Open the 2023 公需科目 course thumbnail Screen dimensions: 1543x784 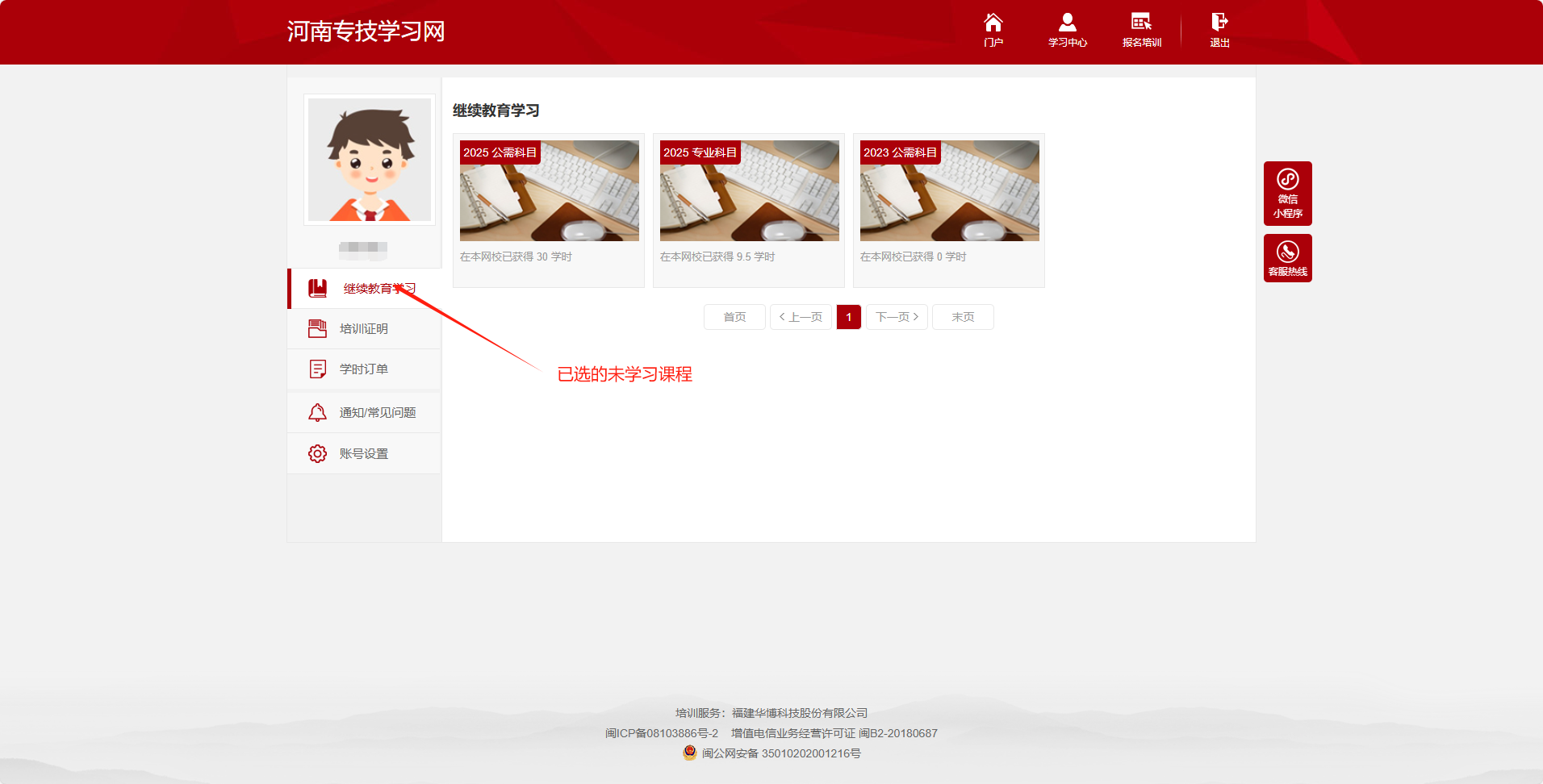(950, 190)
